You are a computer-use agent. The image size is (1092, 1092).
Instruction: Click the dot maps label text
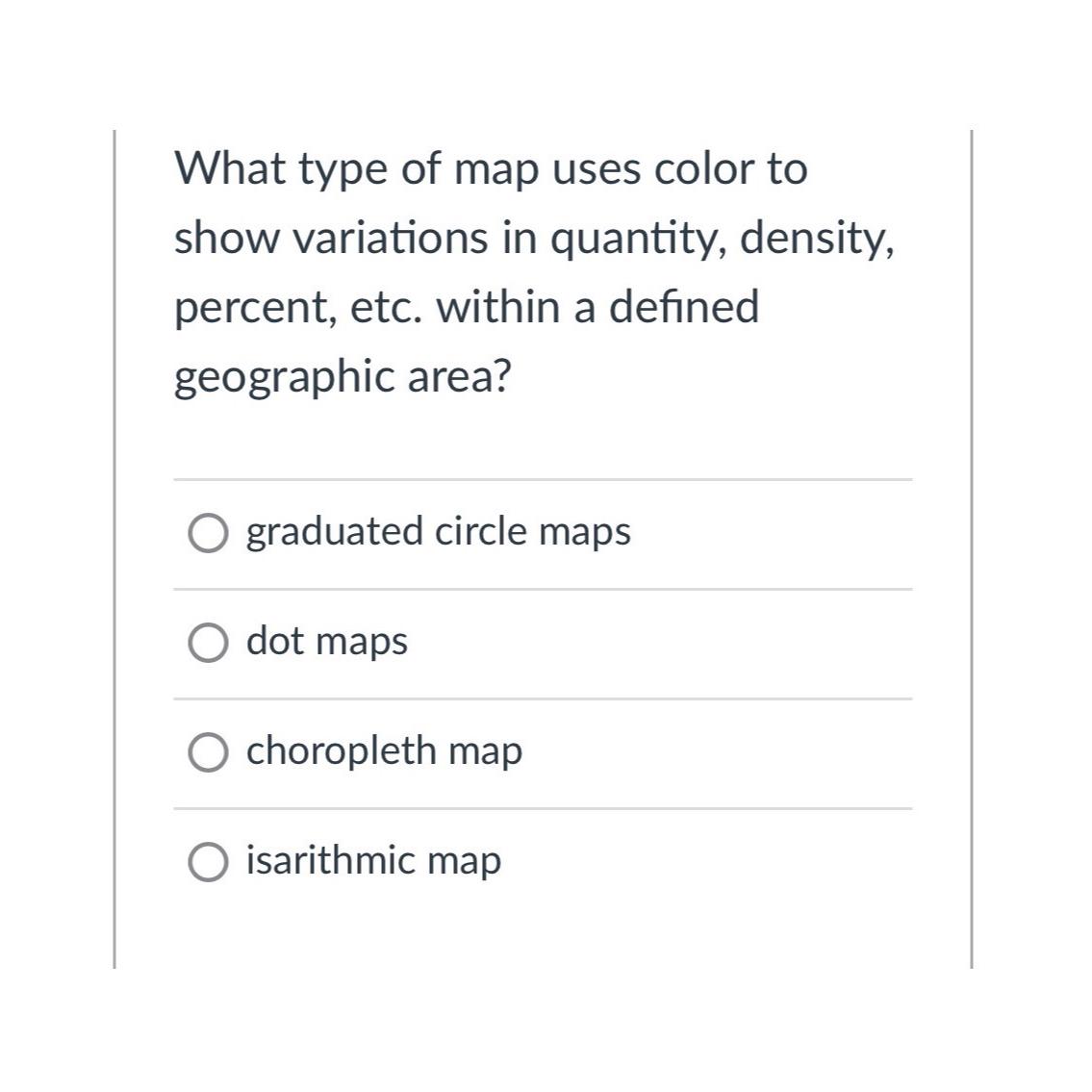(327, 642)
